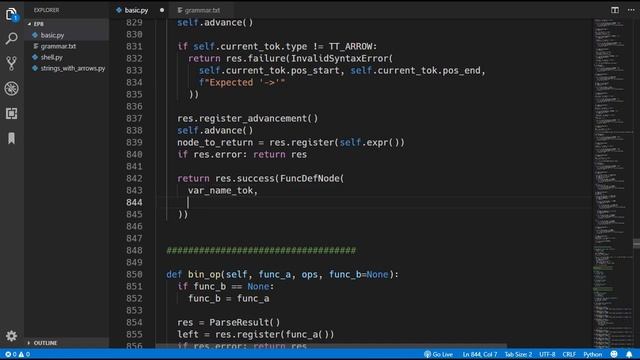The height and width of the screenshot is (360, 640).
Task: Click the feedback smiley icon
Action: (x=614, y=354)
